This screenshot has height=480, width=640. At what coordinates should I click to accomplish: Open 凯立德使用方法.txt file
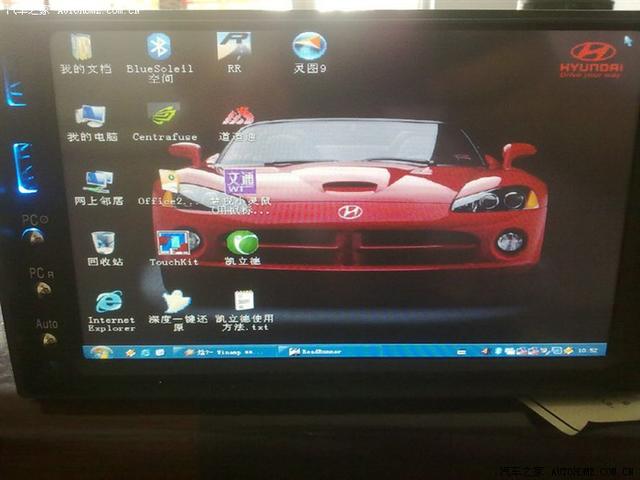(x=244, y=300)
